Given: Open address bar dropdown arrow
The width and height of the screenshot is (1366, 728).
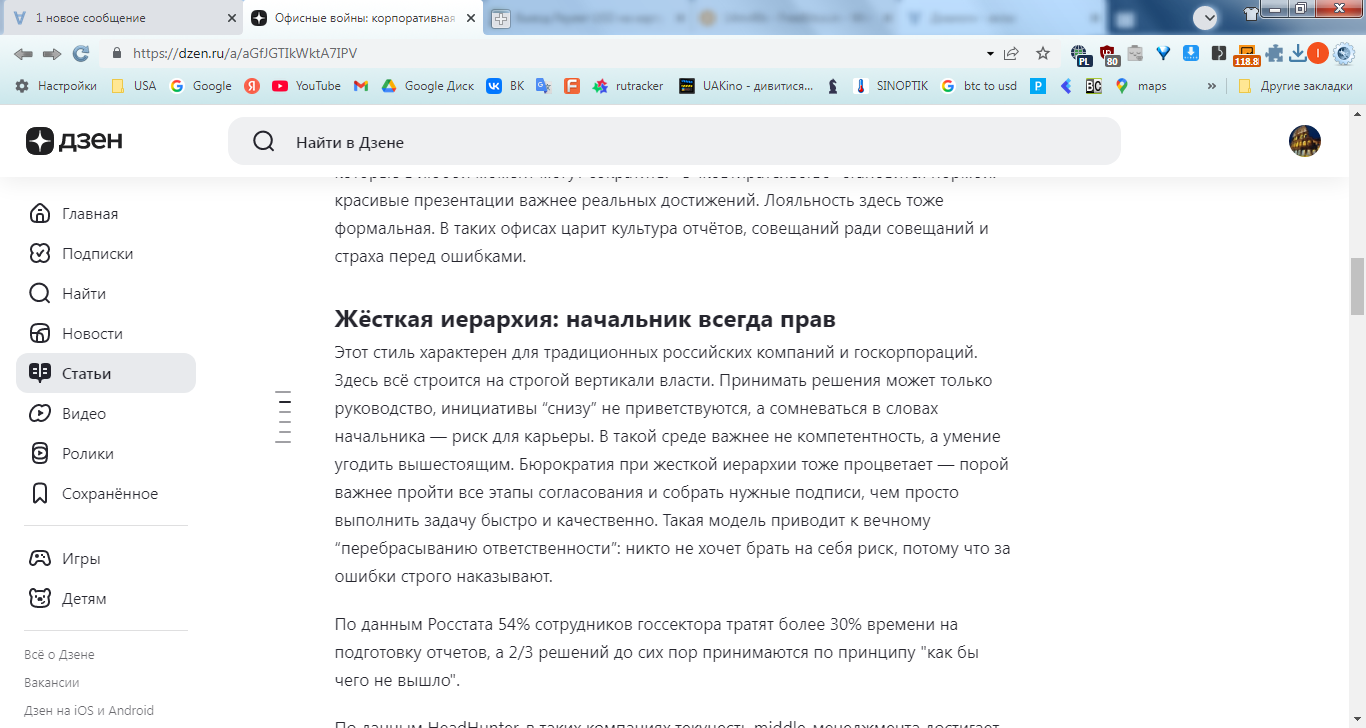Looking at the screenshot, I should 990,53.
